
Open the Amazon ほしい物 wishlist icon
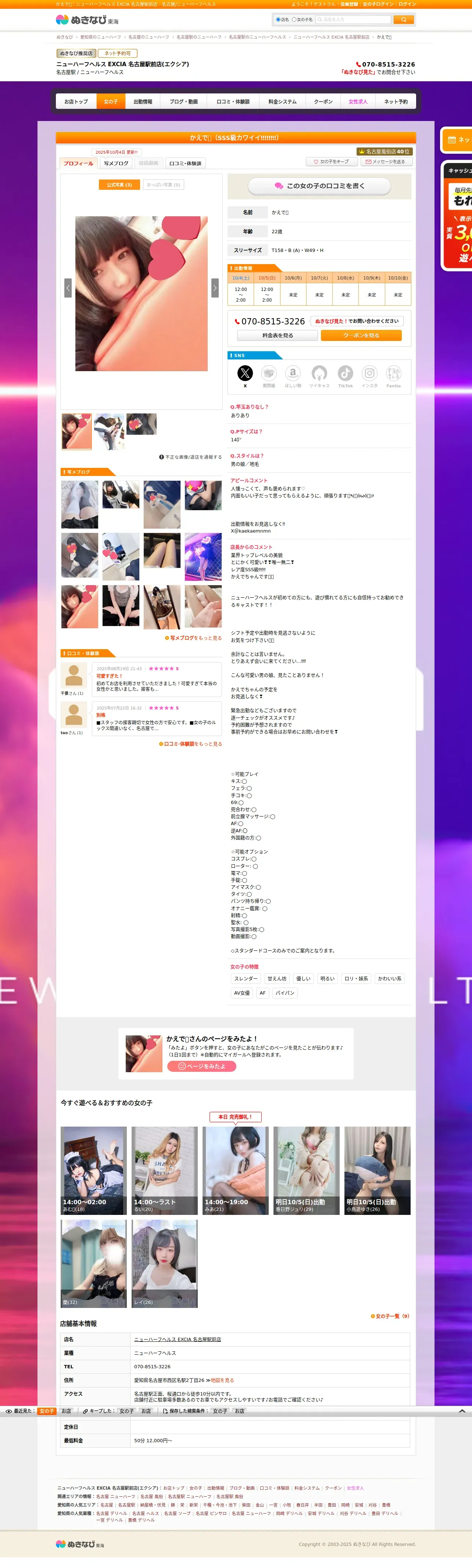click(293, 373)
